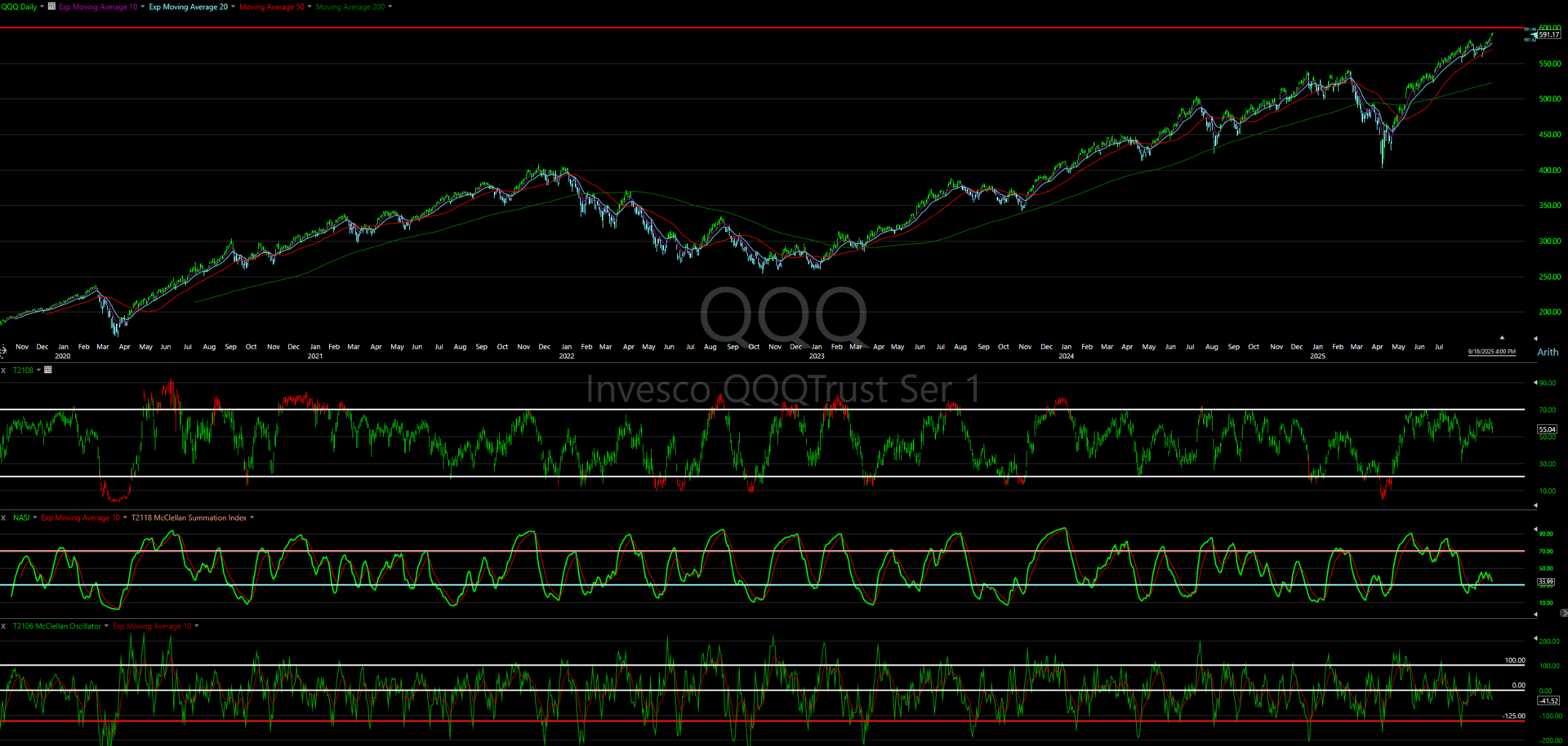This screenshot has height=746, width=1568.
Task: Open the NASI dropdown arrow
Action: coord(34,517)
